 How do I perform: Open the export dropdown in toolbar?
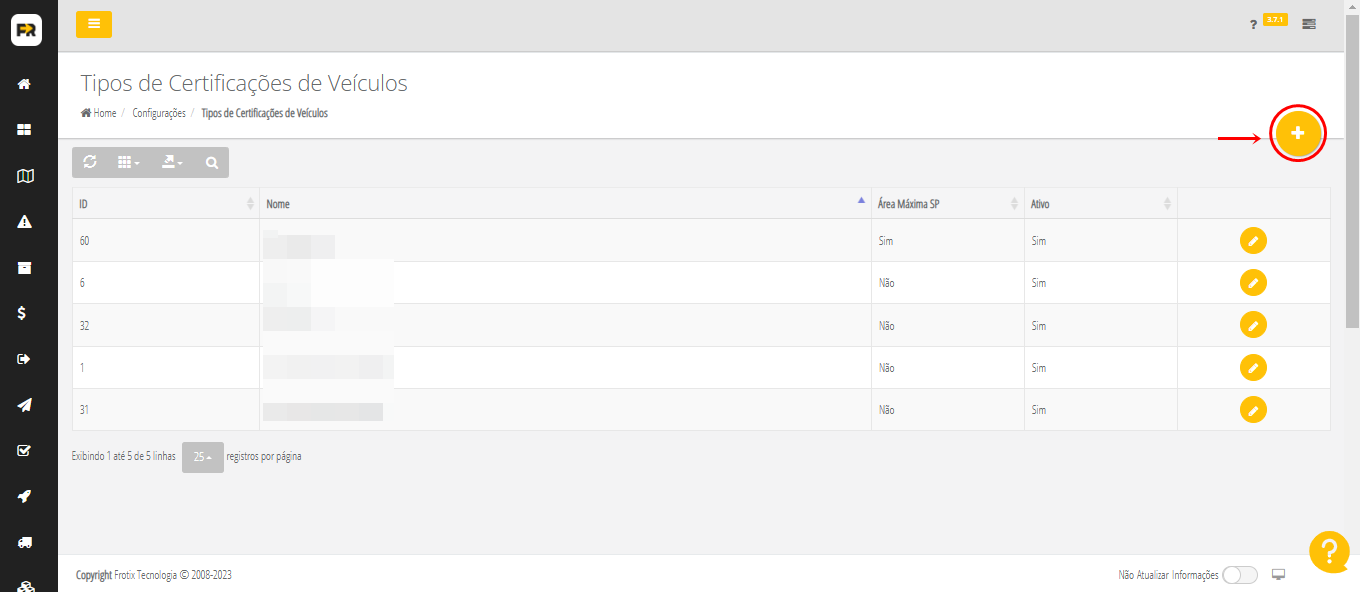(x=171, y=163)
